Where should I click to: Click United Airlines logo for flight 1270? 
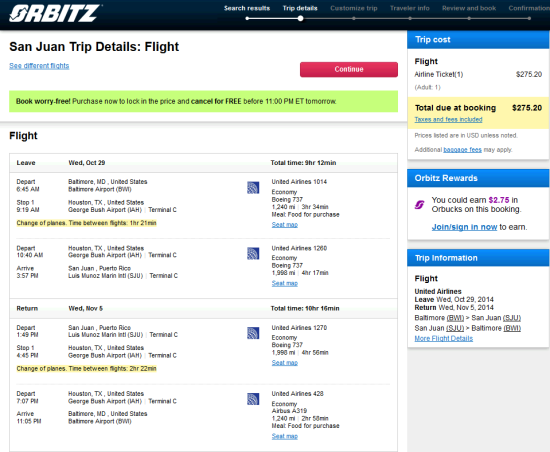(x=253, y=333)
